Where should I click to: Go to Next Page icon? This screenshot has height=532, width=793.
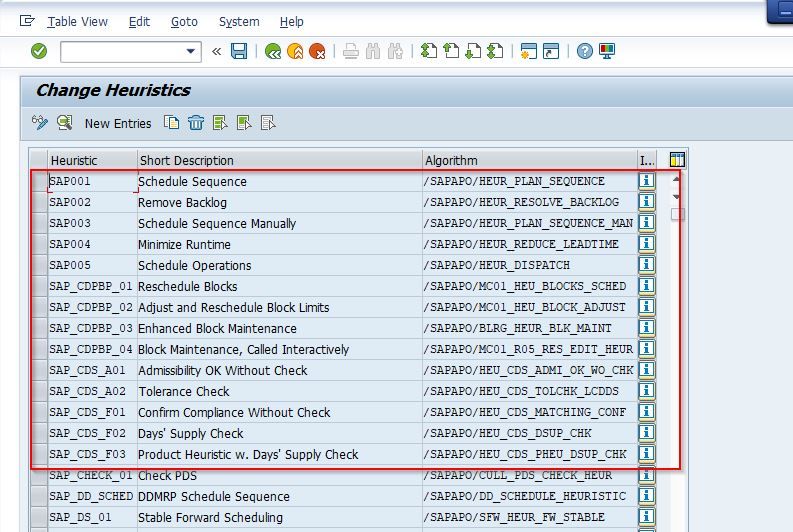(x=473, y=51)
